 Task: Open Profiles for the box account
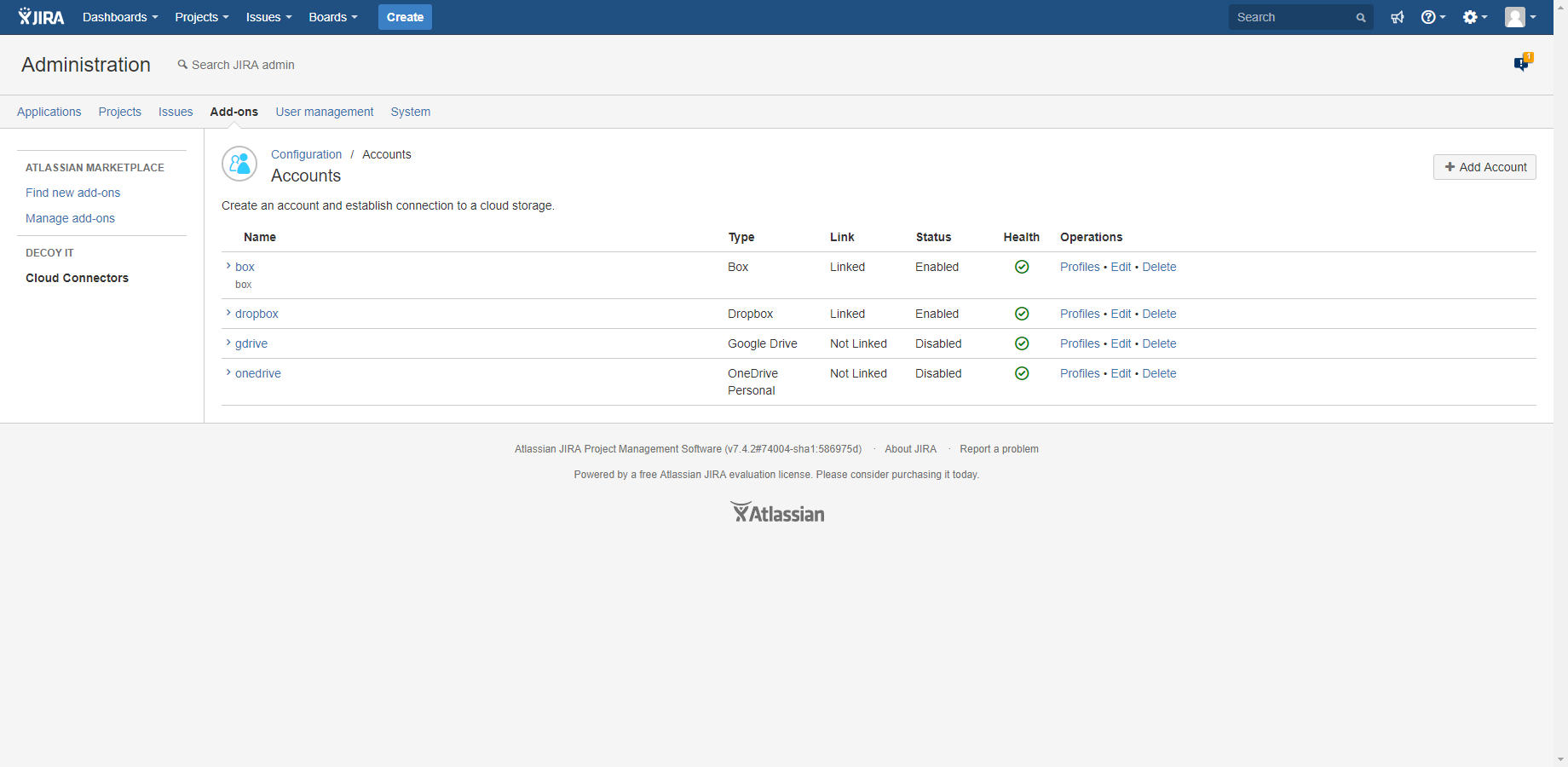[x=1080, y=267]
